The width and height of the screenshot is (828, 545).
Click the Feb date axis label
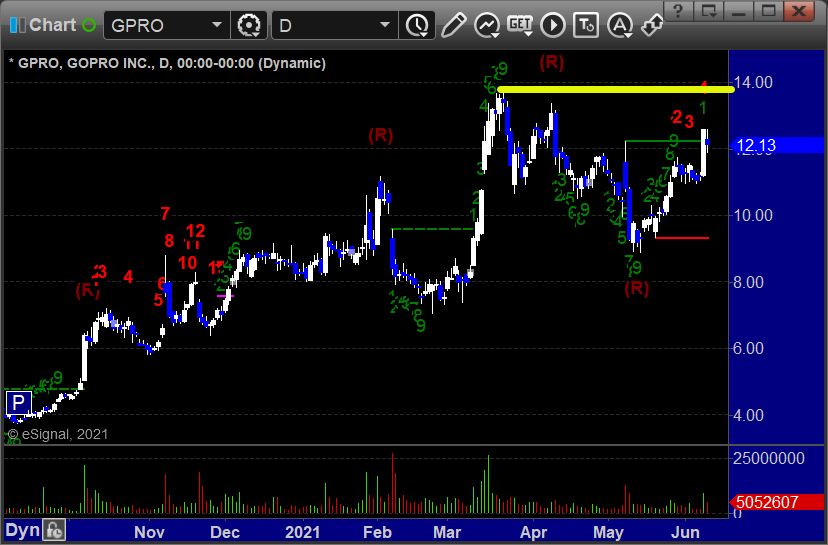377,532
